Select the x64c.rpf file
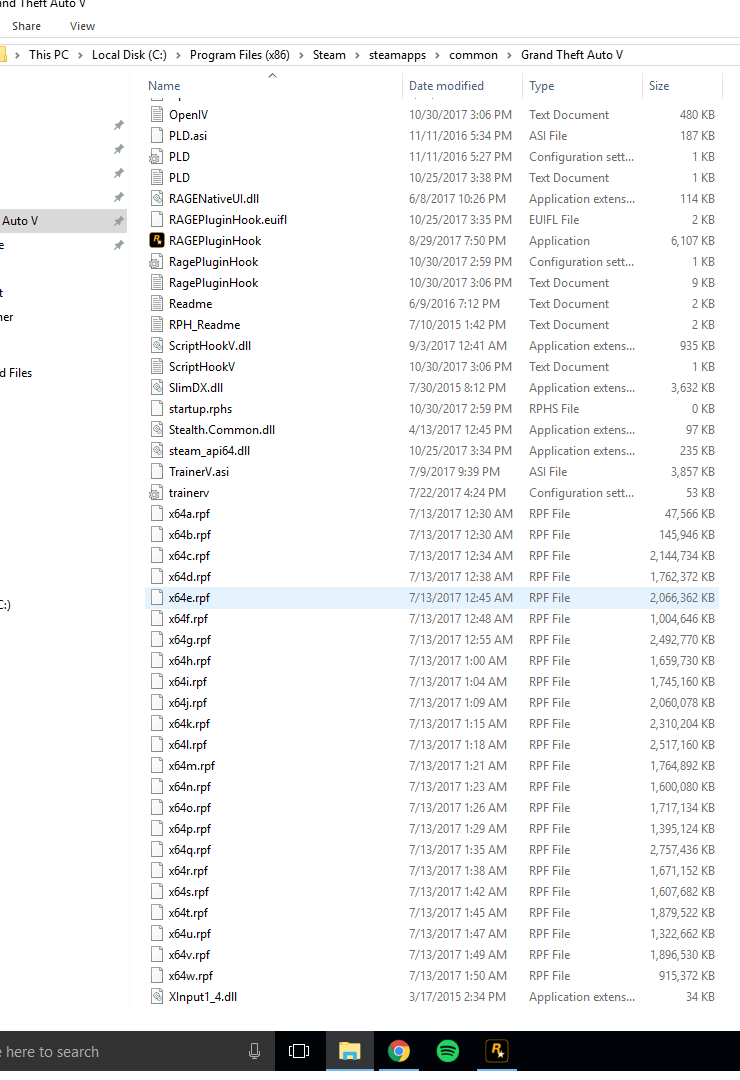The width and height of the screenshot is (740, 1080). (432, 556)
